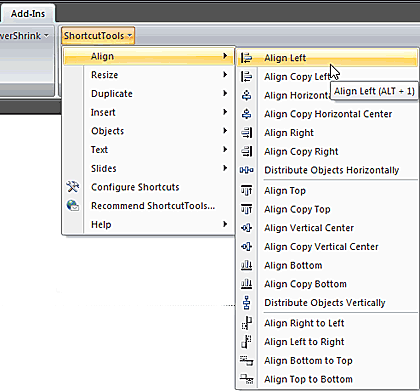Open the ShortcutTools dropdown menu

tap(98, 36)
